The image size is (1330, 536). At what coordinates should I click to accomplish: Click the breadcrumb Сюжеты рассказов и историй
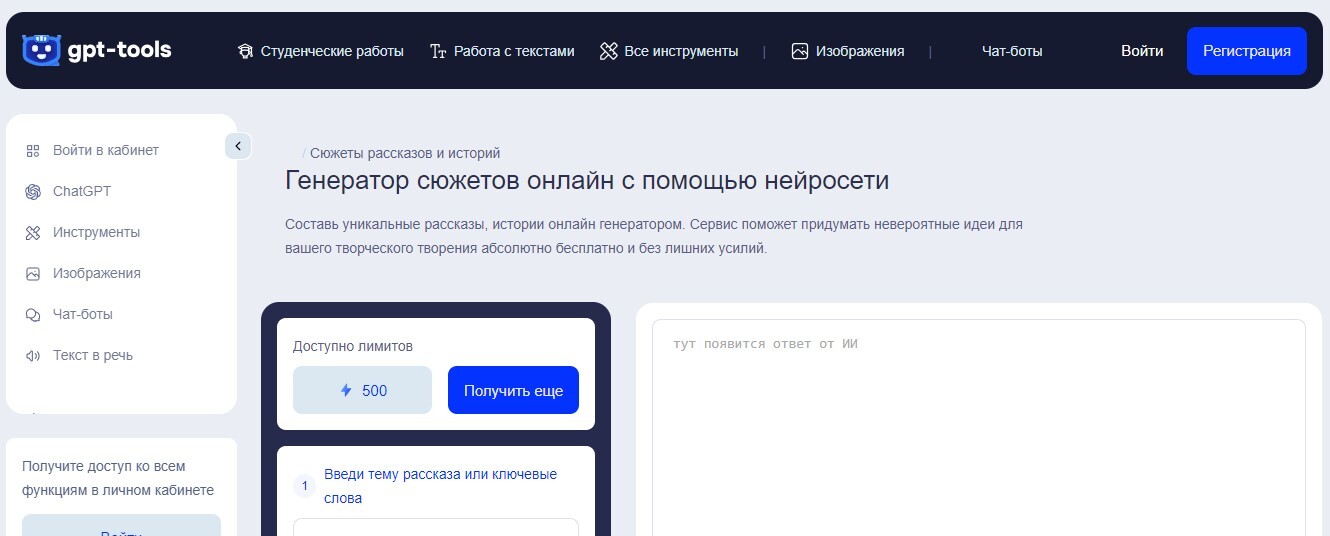tap(405, 153)
